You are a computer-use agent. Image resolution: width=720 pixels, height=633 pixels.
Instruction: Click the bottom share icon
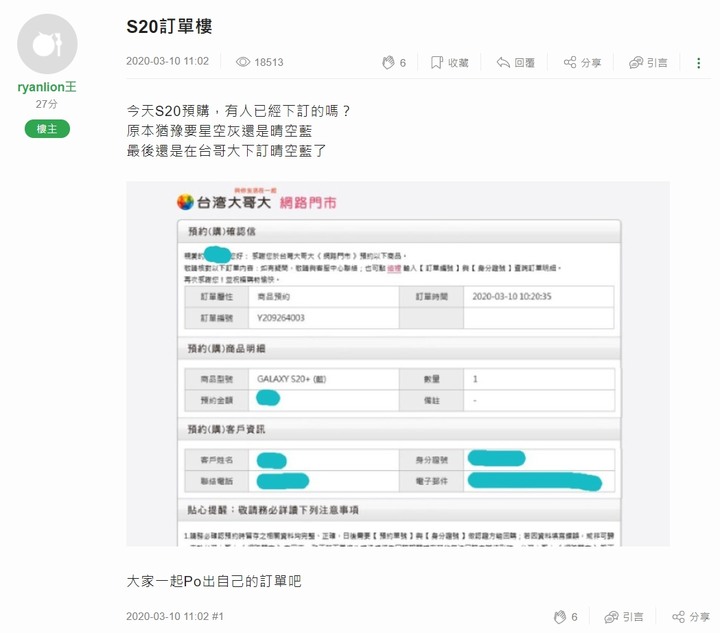679,617
